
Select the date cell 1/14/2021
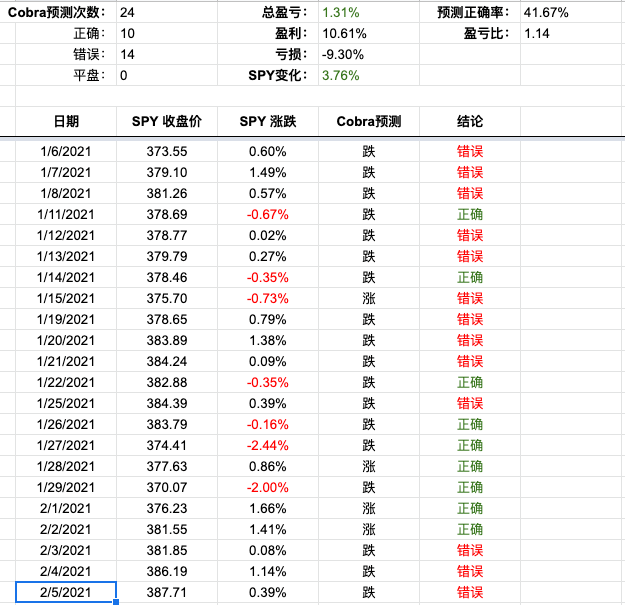(66, 277)
